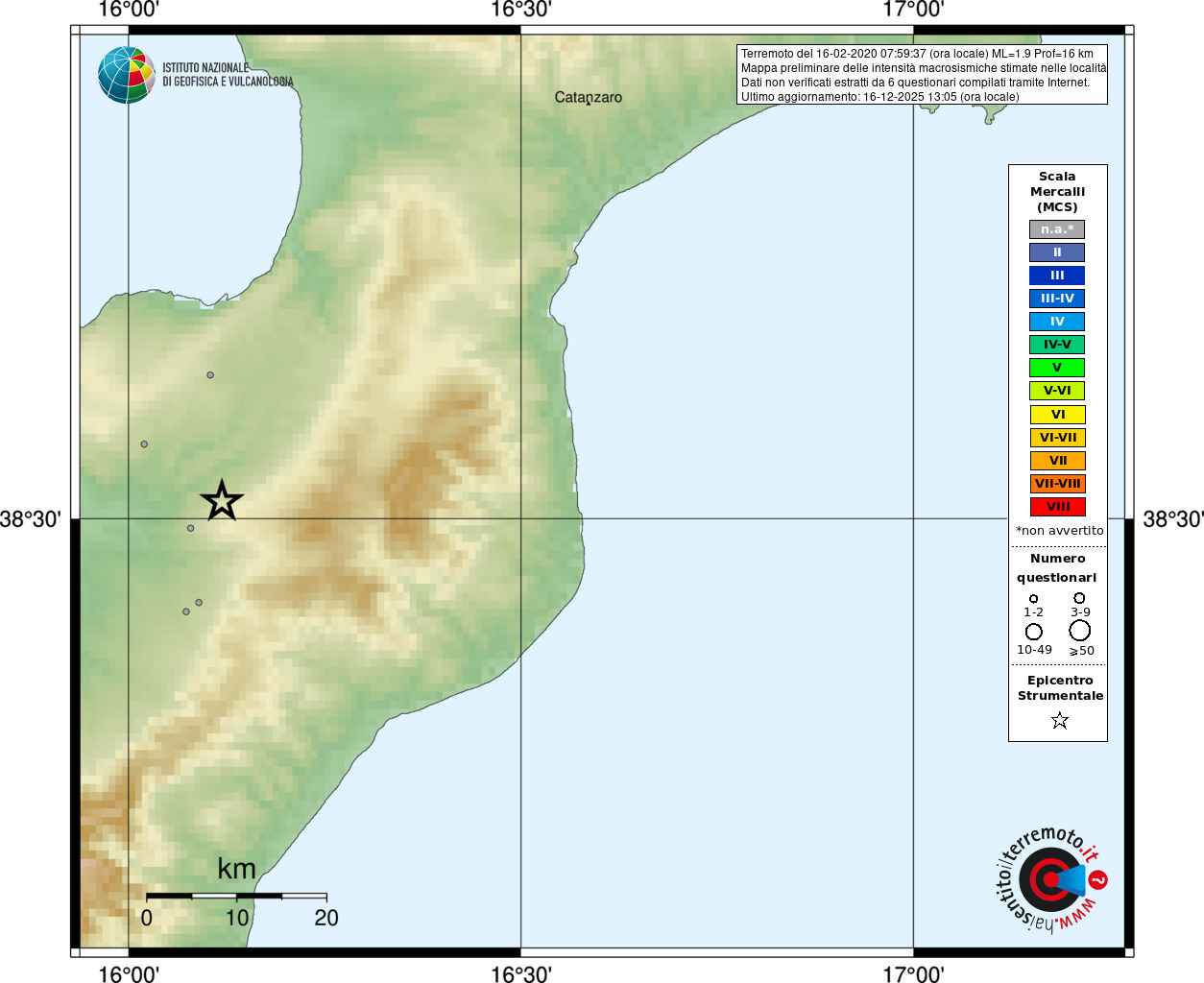Click the 'km' scale bar label
Viewport: 1204px width, 983px height.
pyautogui.click(x=236, y=869)
